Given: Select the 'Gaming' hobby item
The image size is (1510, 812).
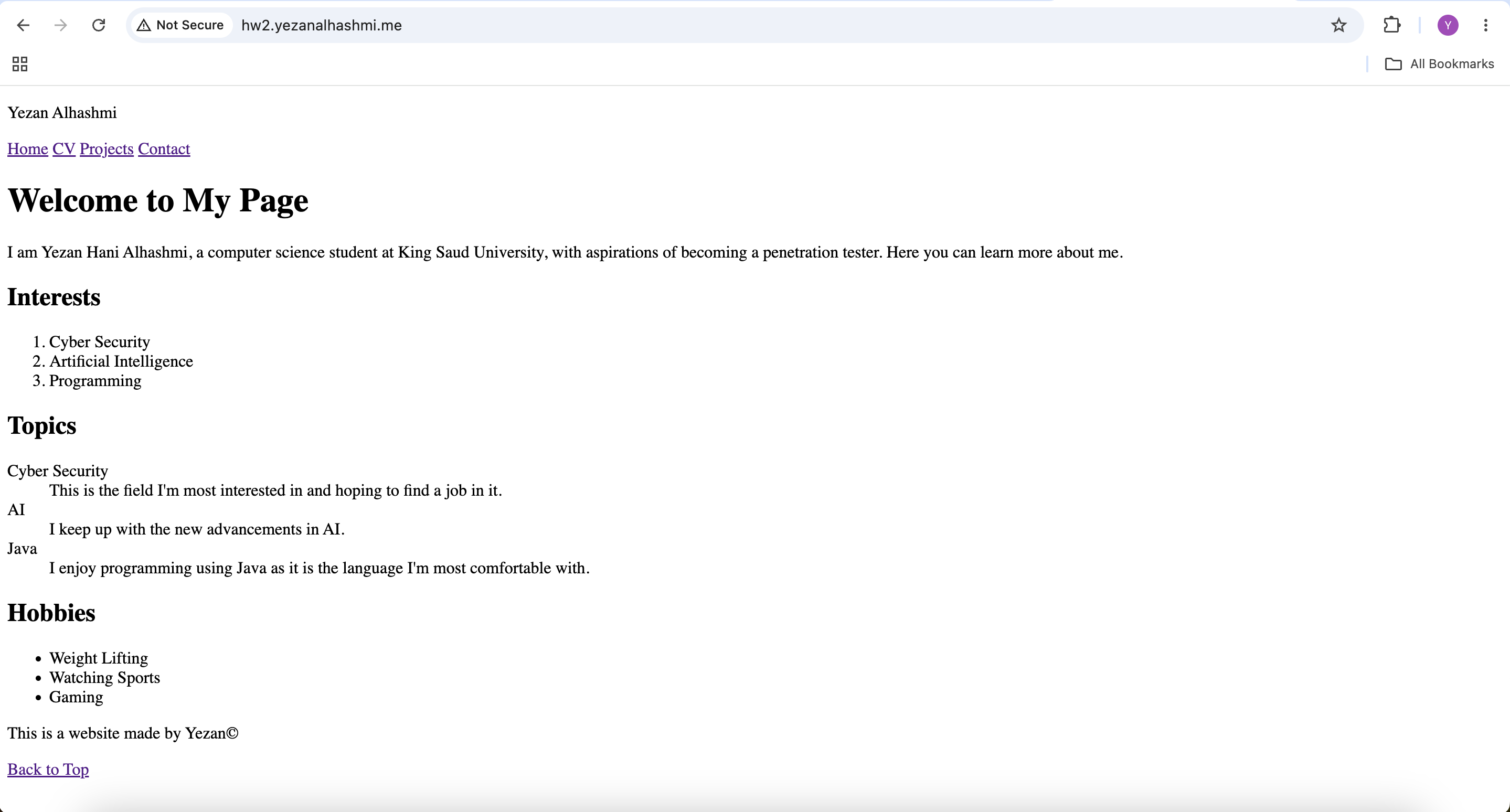Looking at the screenshot, I should click(76, 697).
